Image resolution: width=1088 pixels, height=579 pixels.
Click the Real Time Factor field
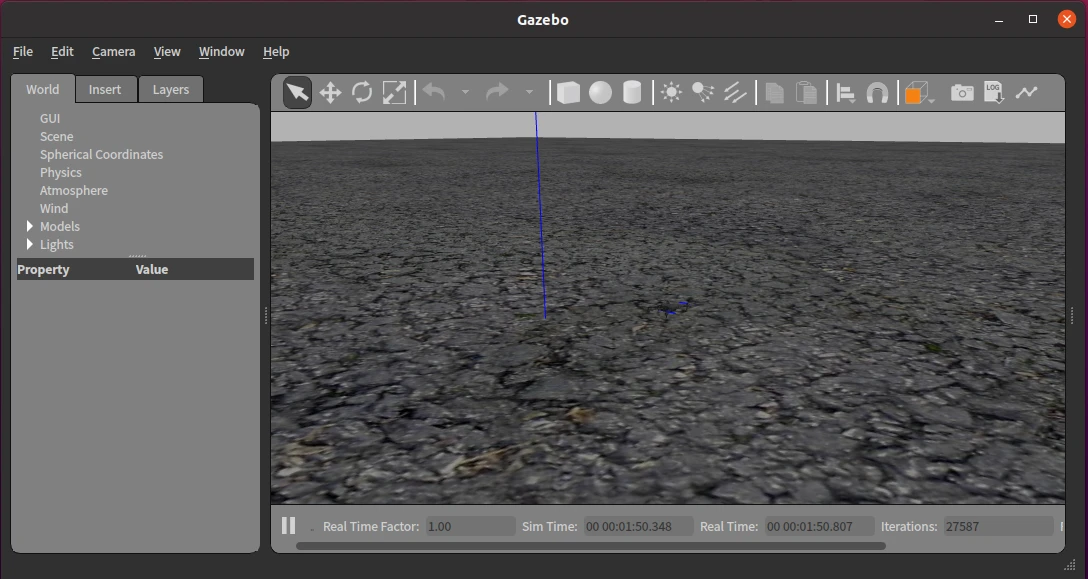pyautogui.click(x=470, y=526)
